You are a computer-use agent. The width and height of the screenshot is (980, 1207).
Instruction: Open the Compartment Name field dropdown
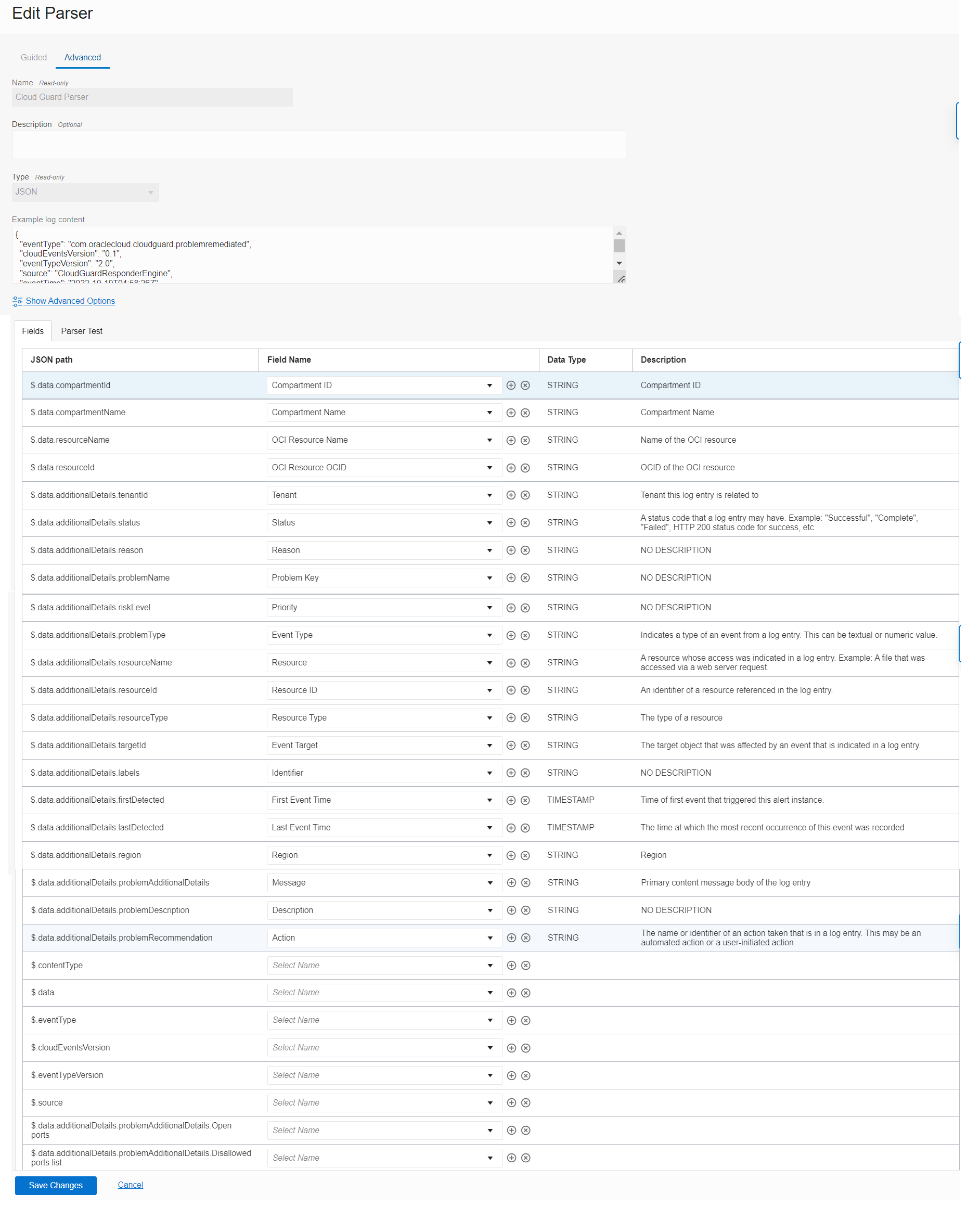point(489,412)
